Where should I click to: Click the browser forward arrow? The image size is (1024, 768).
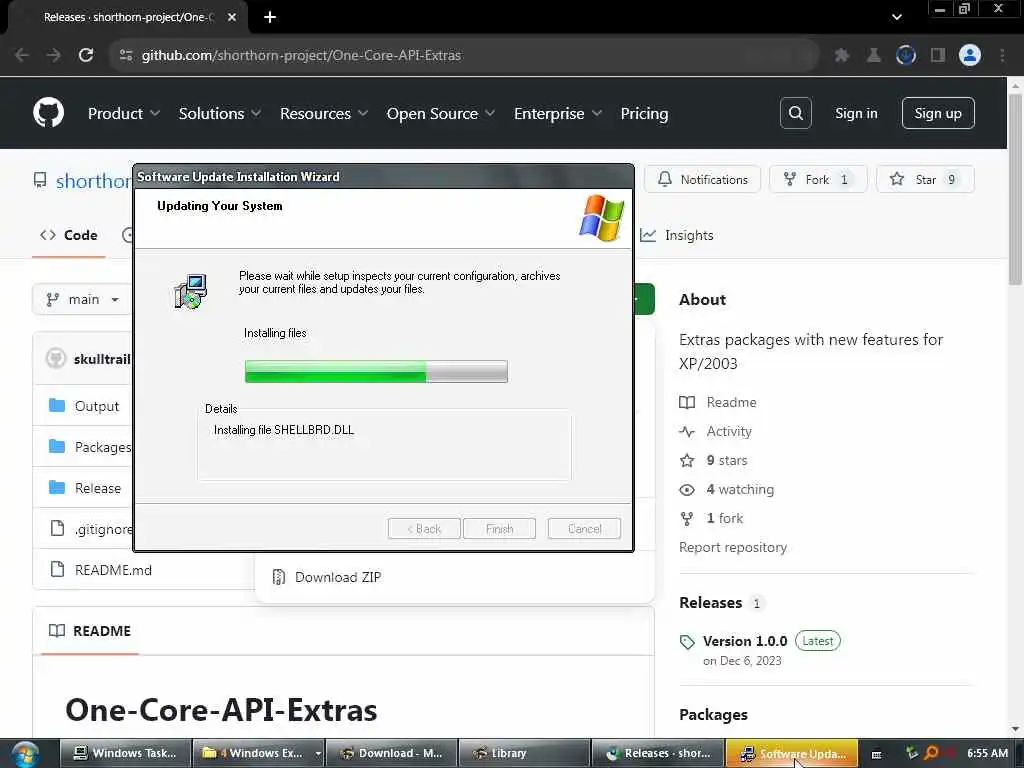point(54,56)
